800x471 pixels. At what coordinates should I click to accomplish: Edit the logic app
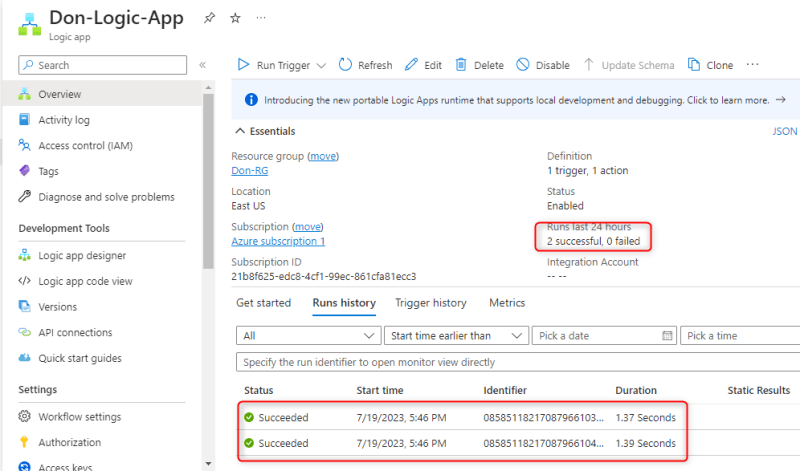[x=423, y=65]
